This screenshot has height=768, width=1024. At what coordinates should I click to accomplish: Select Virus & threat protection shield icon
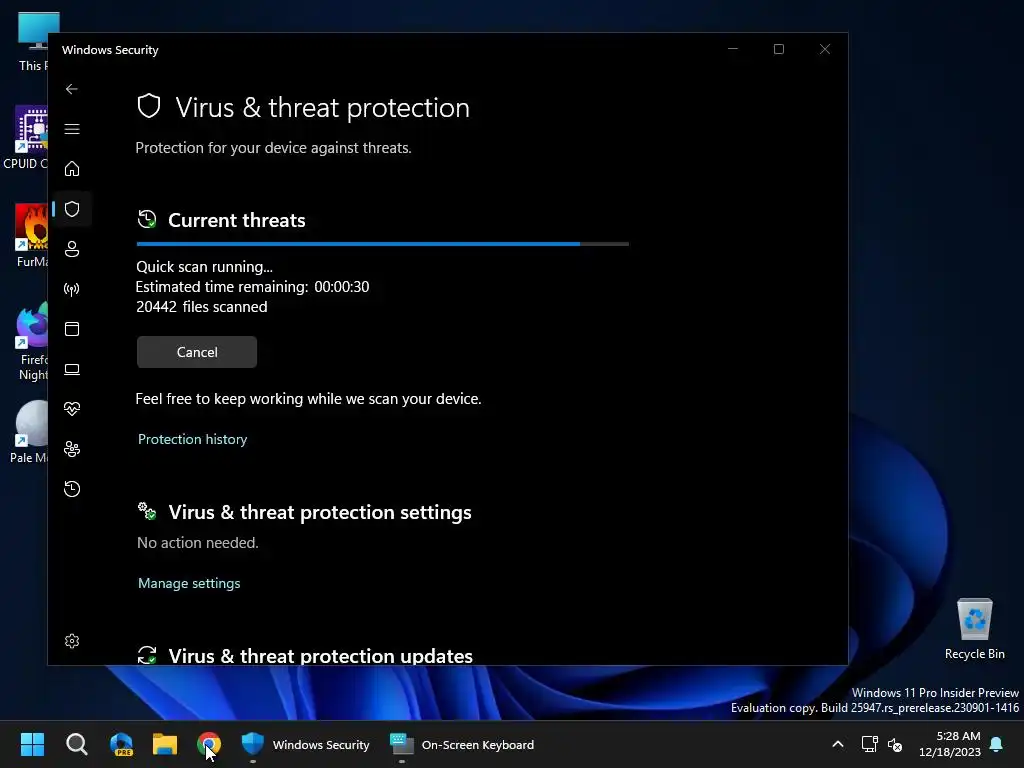(x=72, y=209)
